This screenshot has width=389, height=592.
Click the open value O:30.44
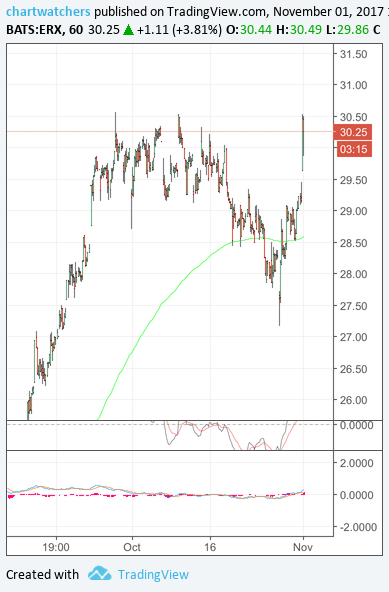click(x=249, y=29)
